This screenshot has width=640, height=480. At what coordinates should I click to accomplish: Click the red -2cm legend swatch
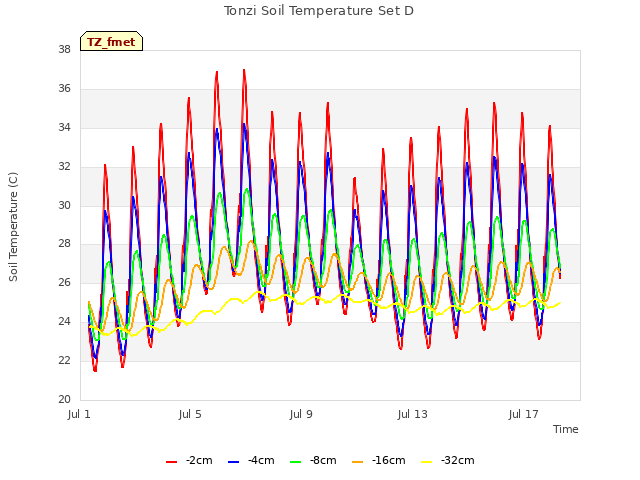coord(171,462)
